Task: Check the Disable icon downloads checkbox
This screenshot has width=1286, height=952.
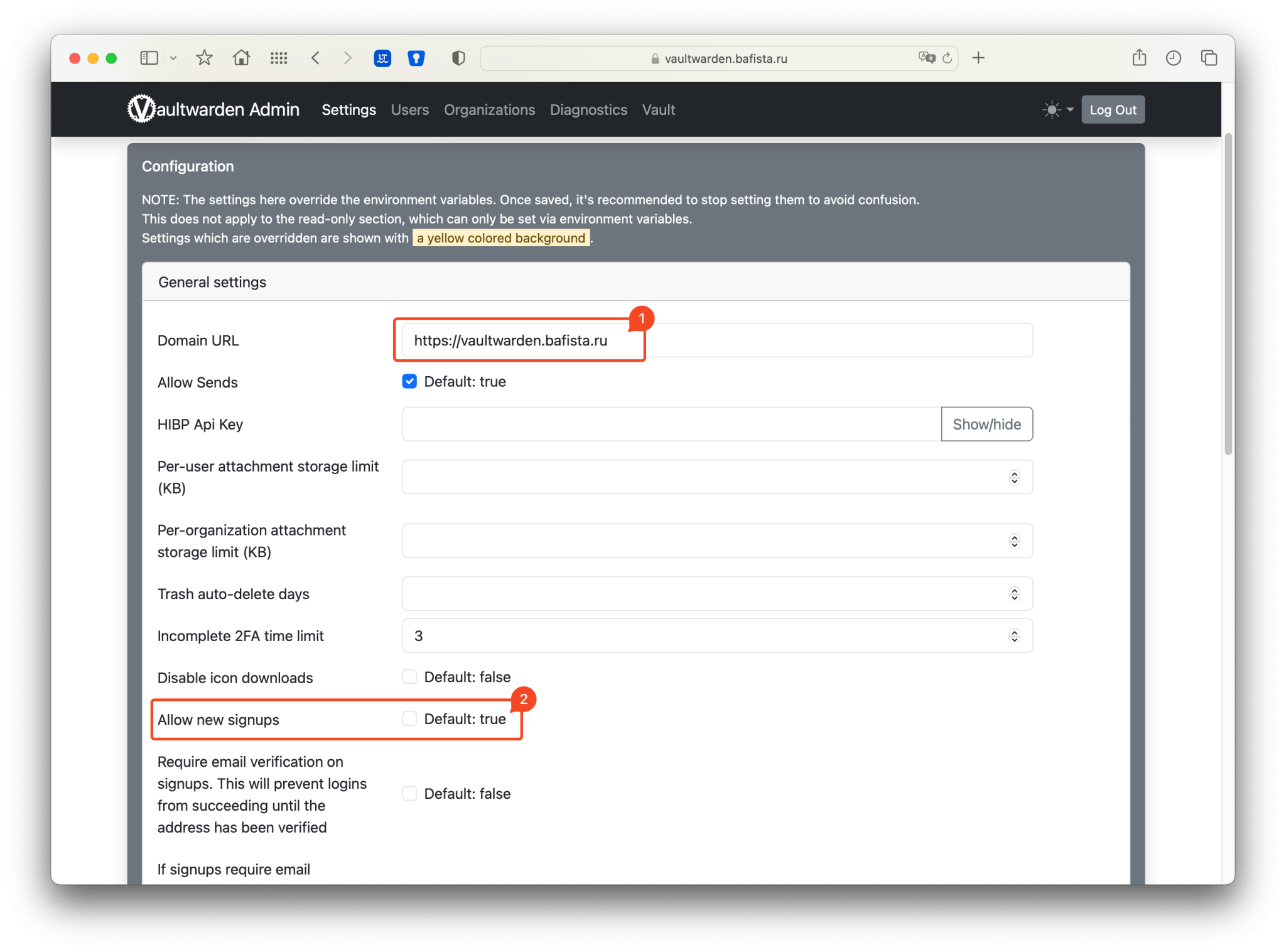Action: point(409,677)
